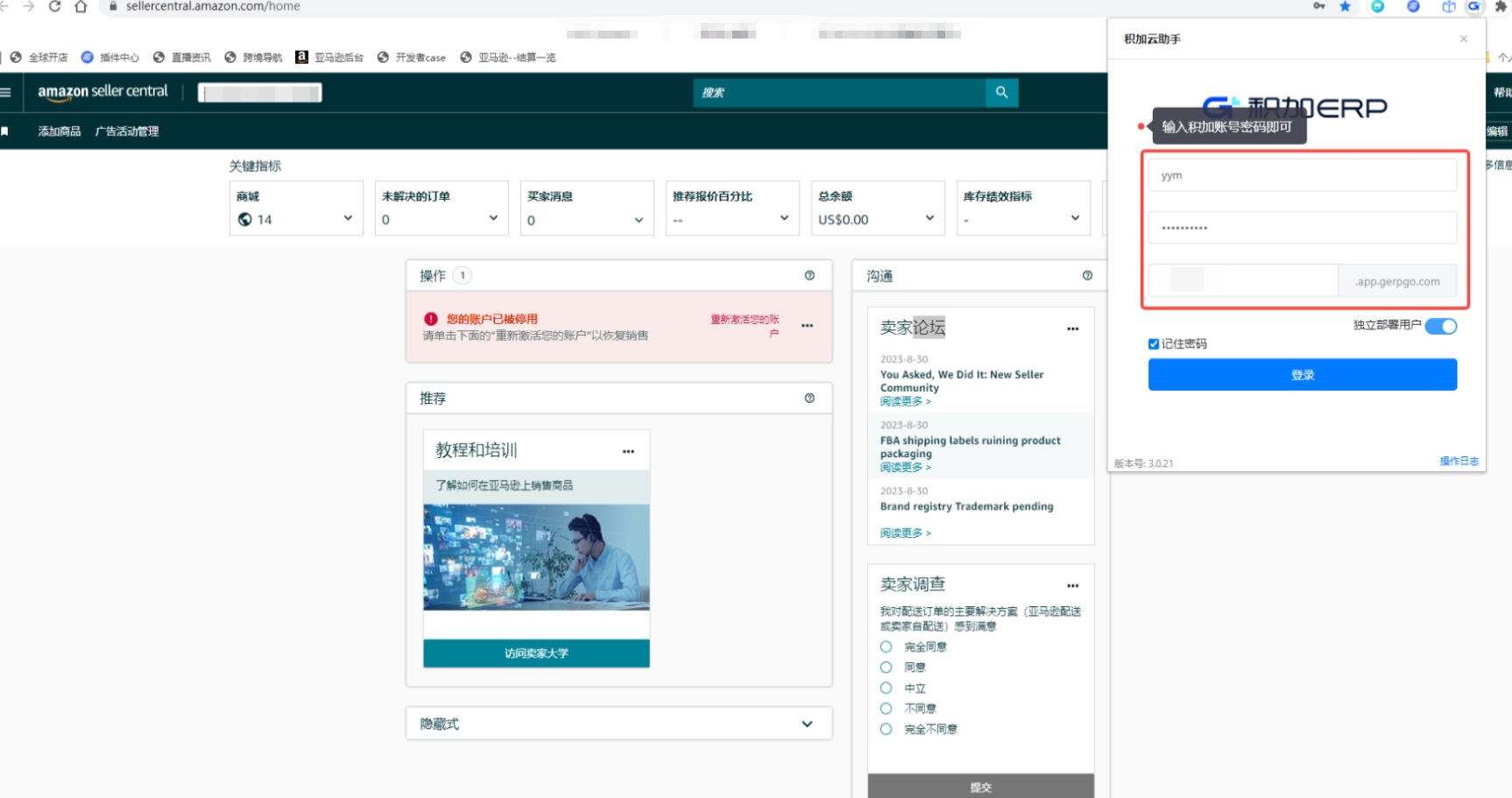Expand the 隐藏式 collapsed section

[618, 724]
